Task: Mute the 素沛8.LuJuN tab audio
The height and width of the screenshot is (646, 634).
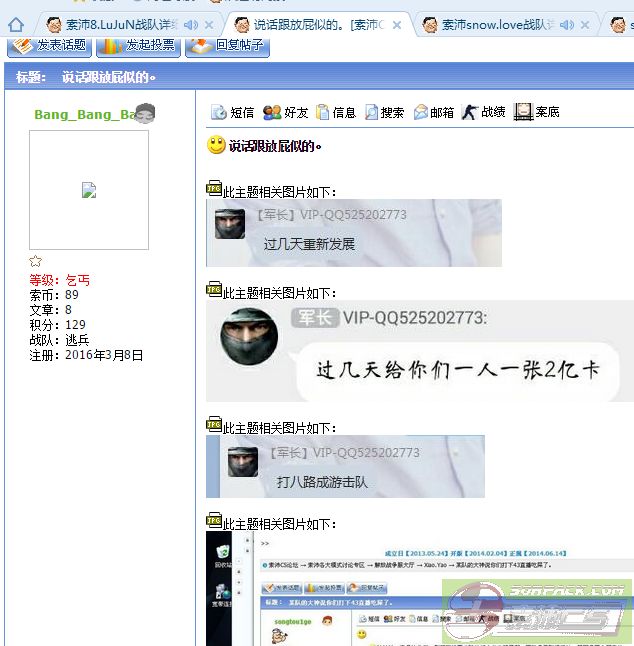Action: point(190,24)
